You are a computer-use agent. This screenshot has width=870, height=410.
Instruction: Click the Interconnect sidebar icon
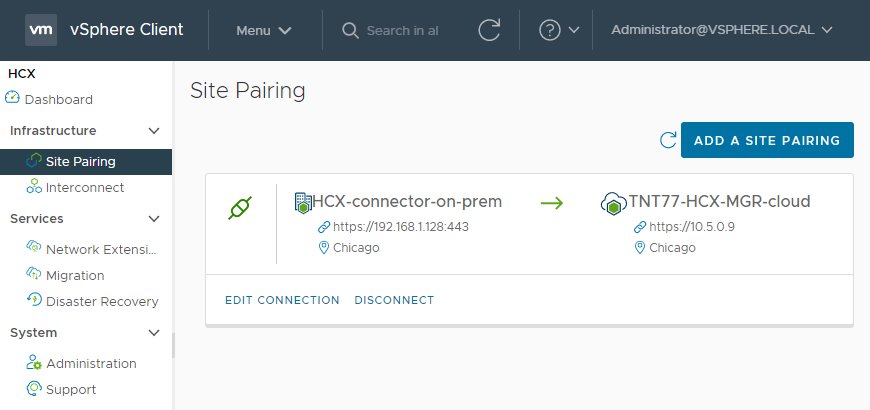pyautogui.click(x=33, y=187)
